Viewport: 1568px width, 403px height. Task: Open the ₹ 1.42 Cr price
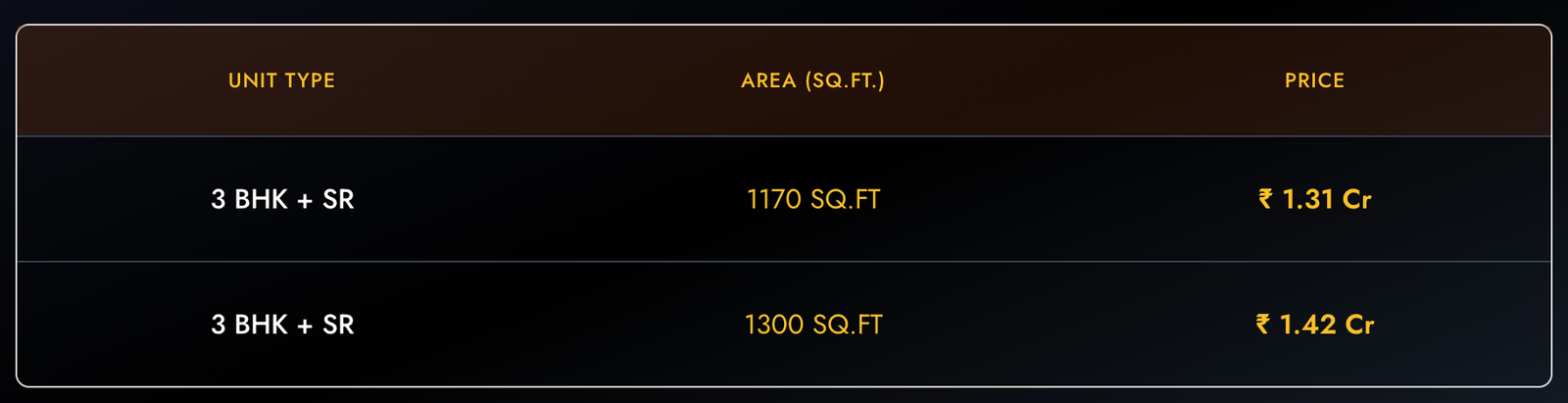(1315, 325)
